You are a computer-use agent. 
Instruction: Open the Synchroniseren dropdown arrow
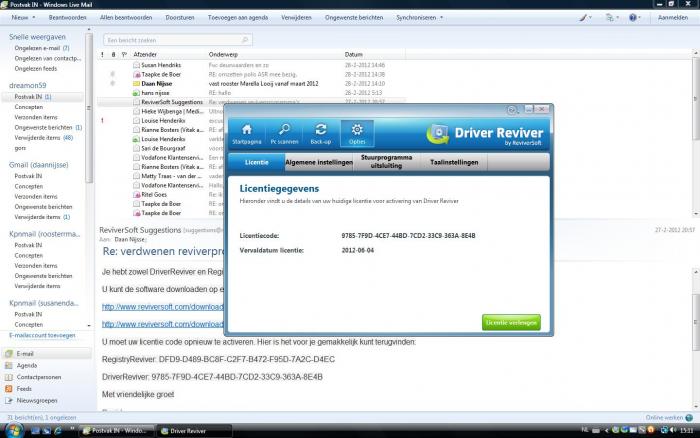tap(442, 18)
